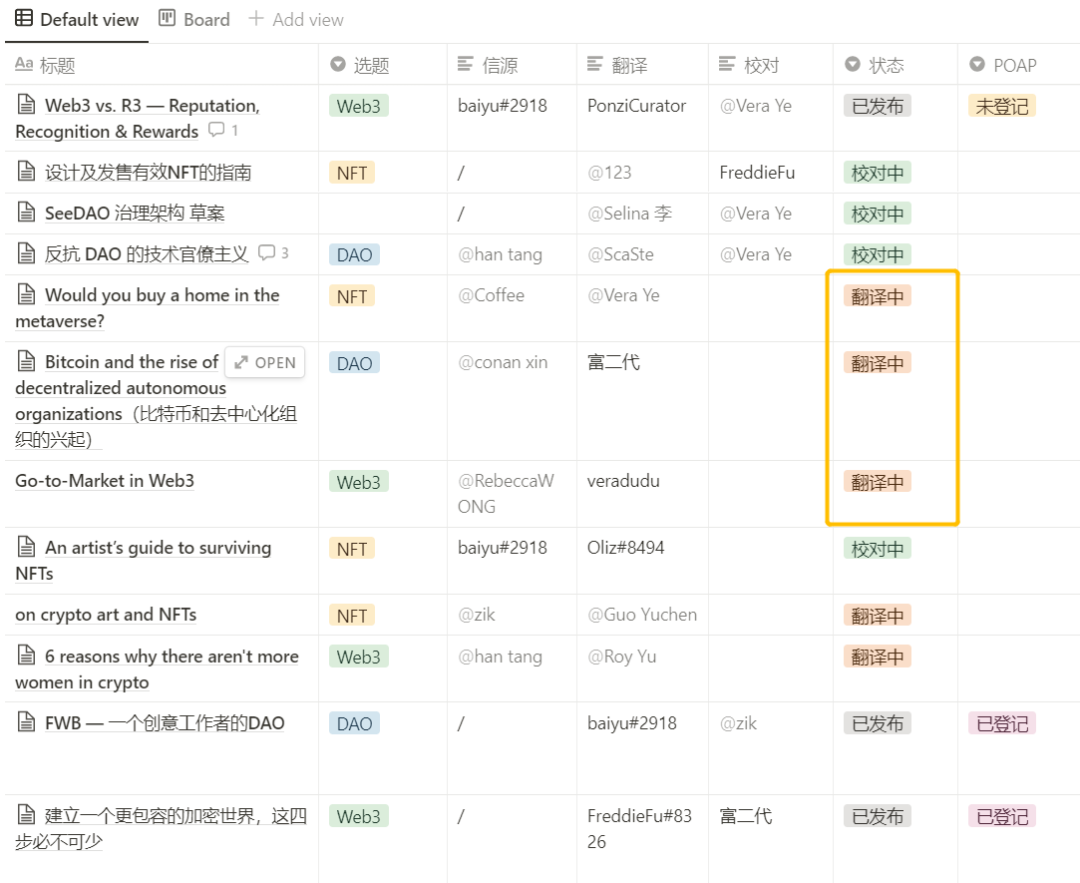
Task: Open the 选题 column header menu
Action: tap(382, 65)
